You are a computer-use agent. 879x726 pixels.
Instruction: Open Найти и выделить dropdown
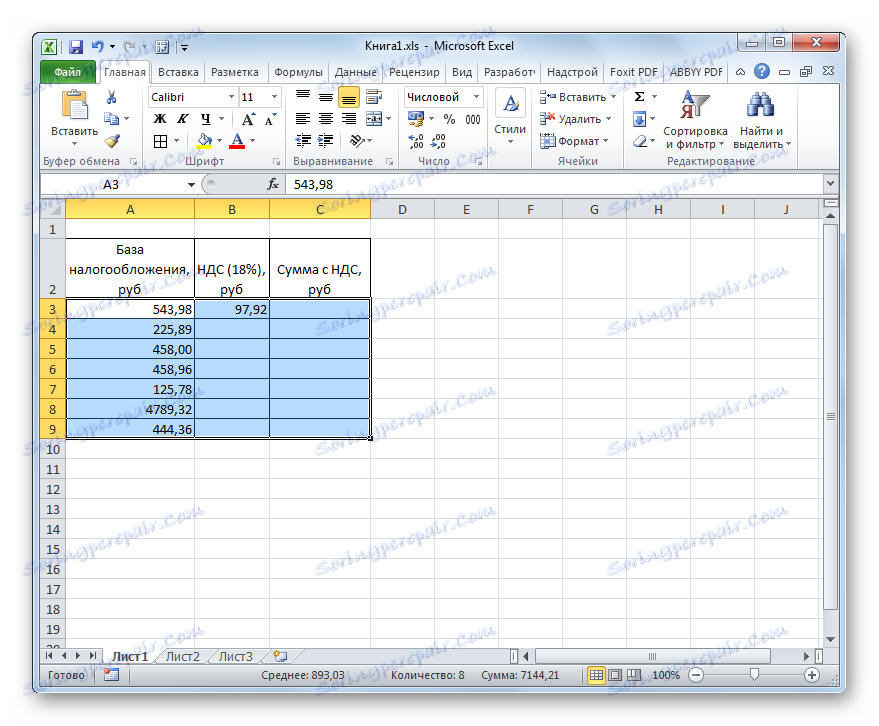761,119
